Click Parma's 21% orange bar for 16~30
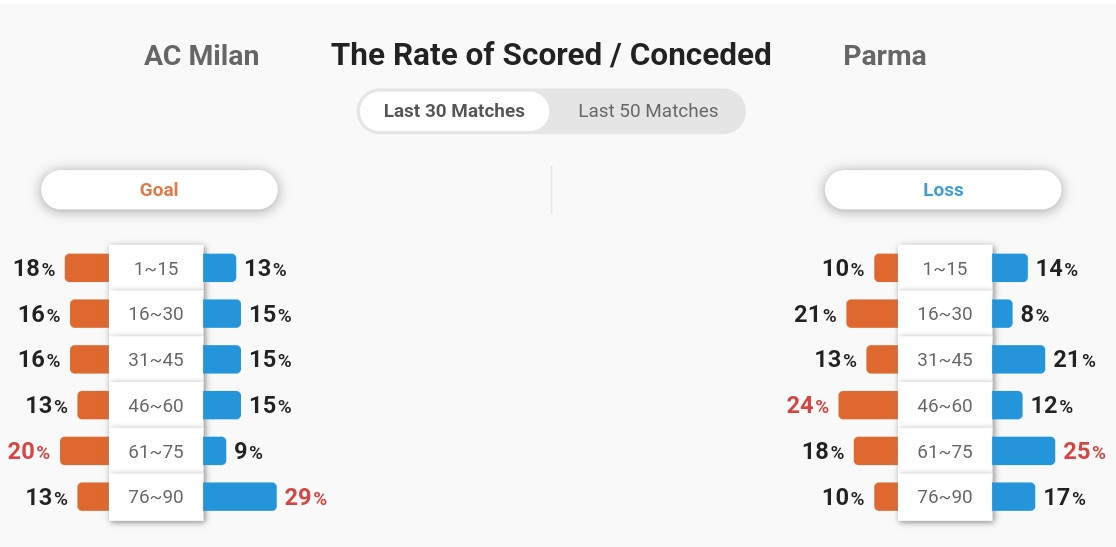Image resolution: width=1116 pixels, height=547 pixels. [873, 314]
